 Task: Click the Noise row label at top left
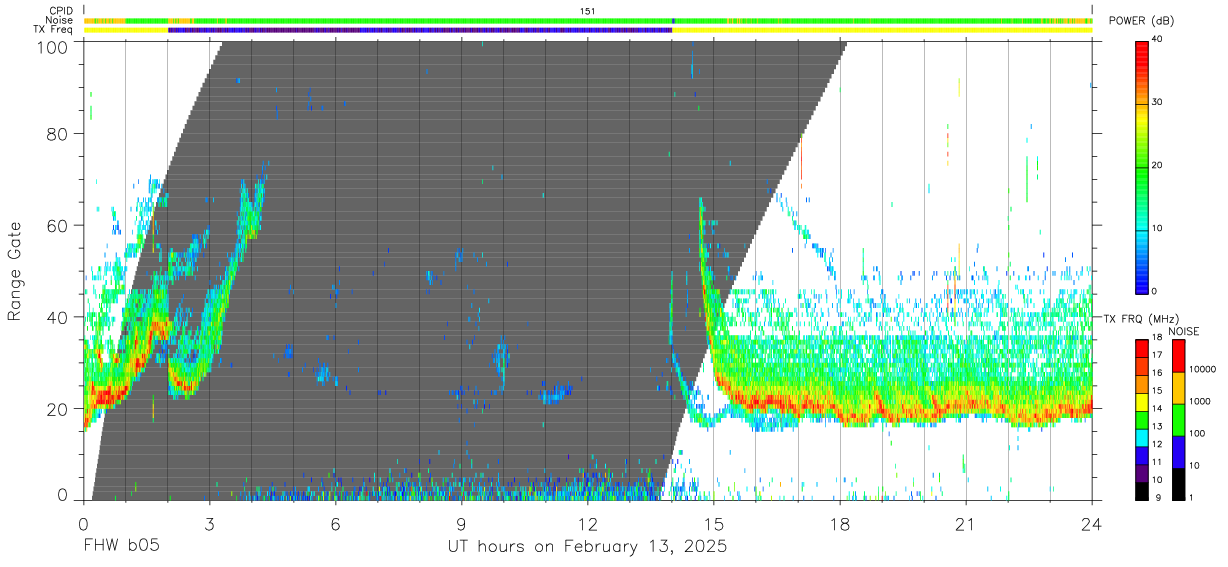[x=61, y=20]
